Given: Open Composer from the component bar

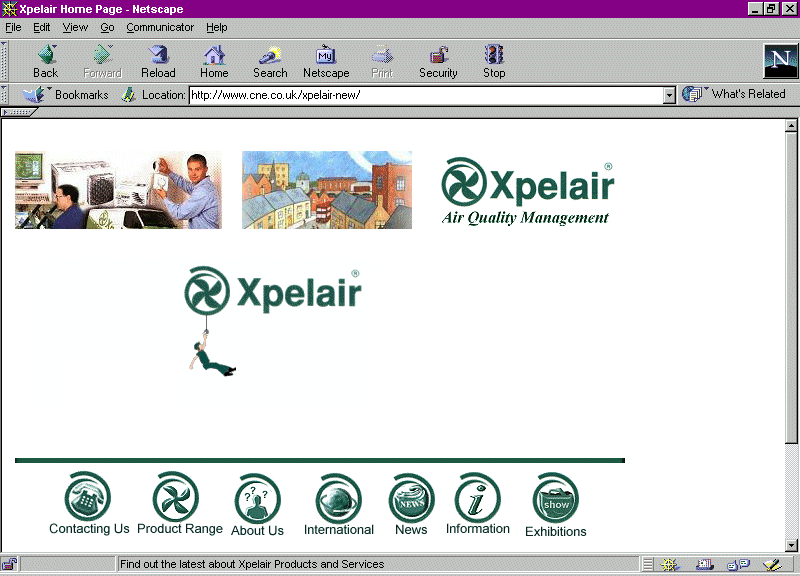Looking at the screenshot, I should tap(772, 564).
